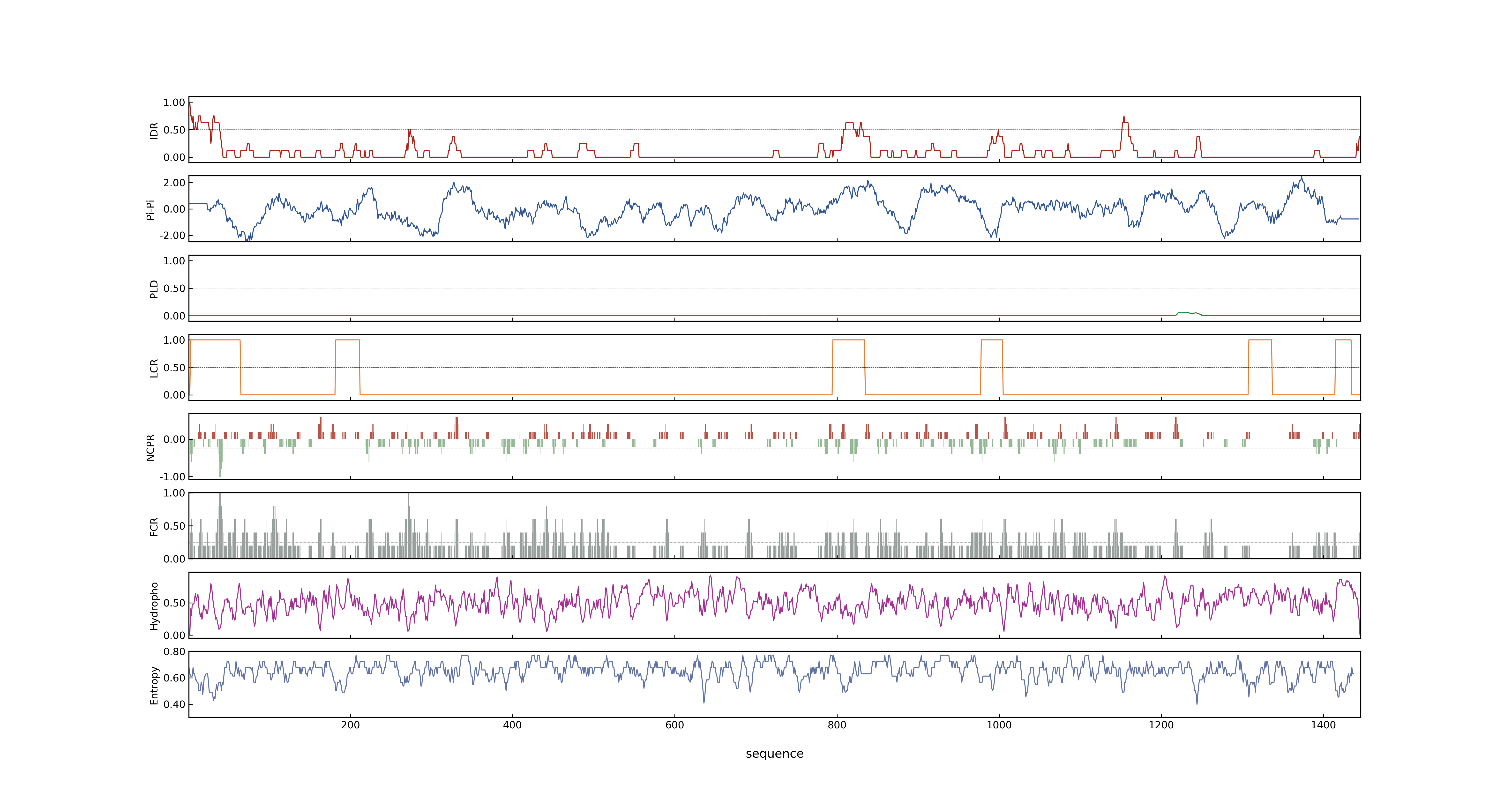Viewport: 1512px width, 806px height.
Task: Click the 0.00 tick of Hydropho panel
Action: pos(174,635)
